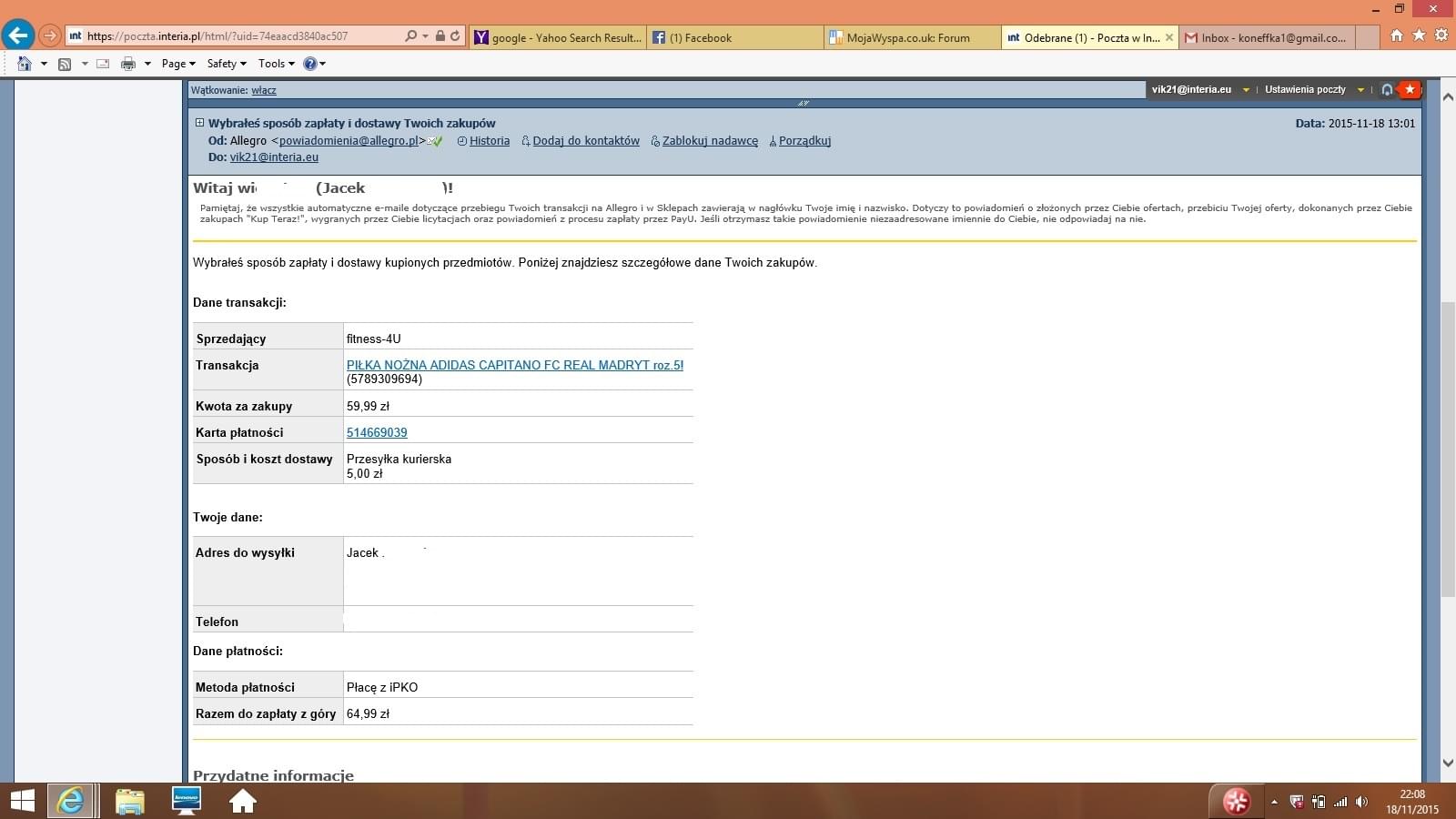Click the battery power tray icon
This screenshot has height=819, width=1456.
click(1319, 802)
